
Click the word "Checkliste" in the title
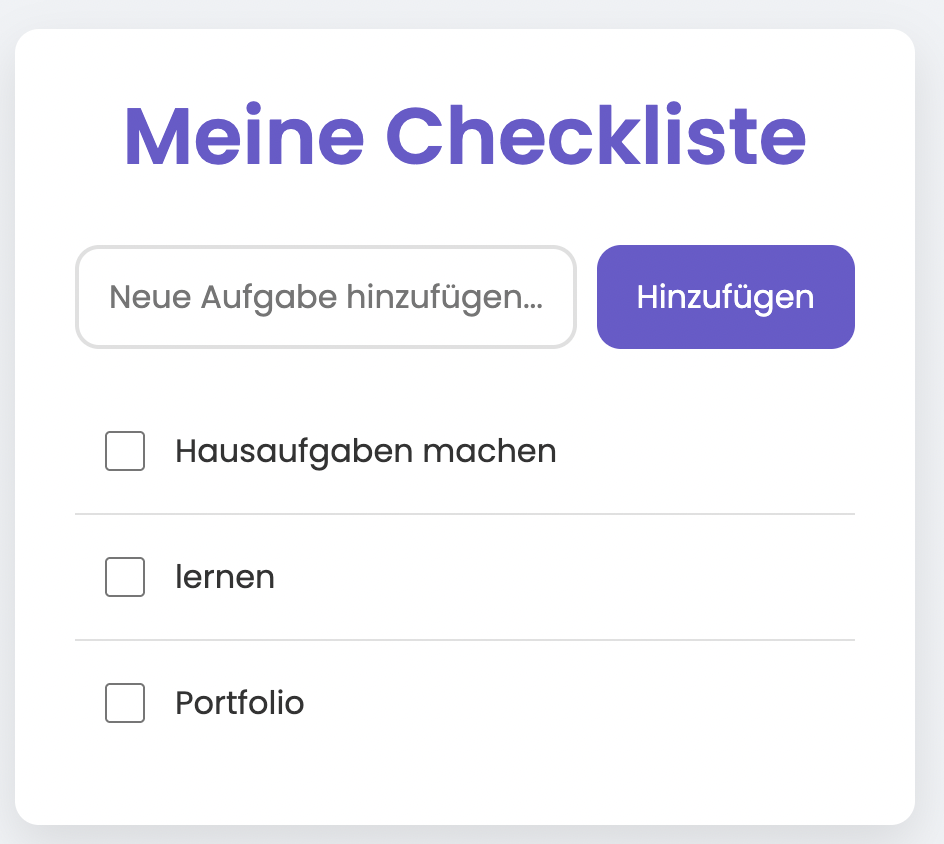(x=596, y=137)
